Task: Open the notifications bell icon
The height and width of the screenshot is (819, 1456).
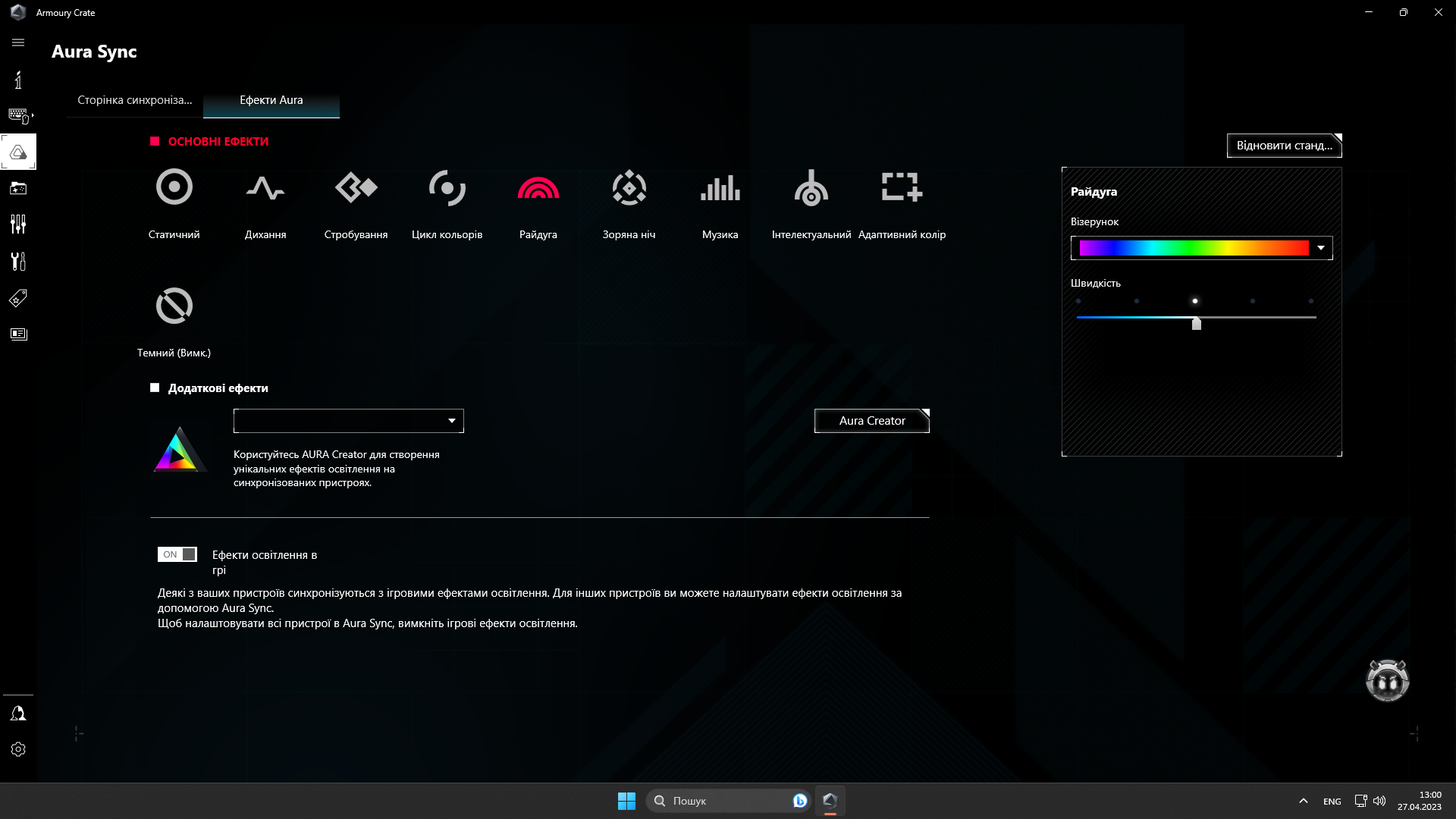Action: coord(18,713)
